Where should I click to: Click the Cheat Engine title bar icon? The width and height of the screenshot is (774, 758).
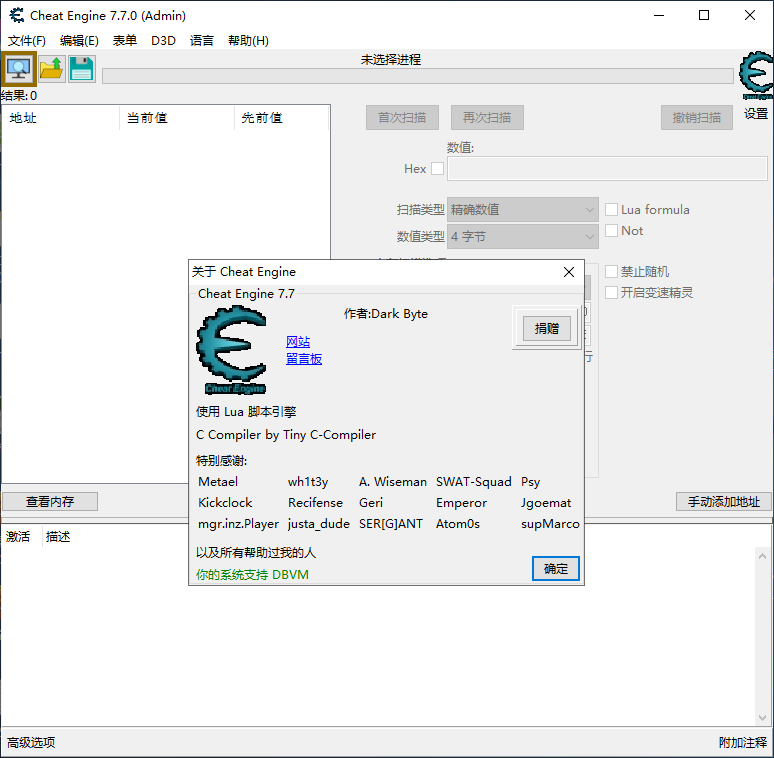pos(17,15)
